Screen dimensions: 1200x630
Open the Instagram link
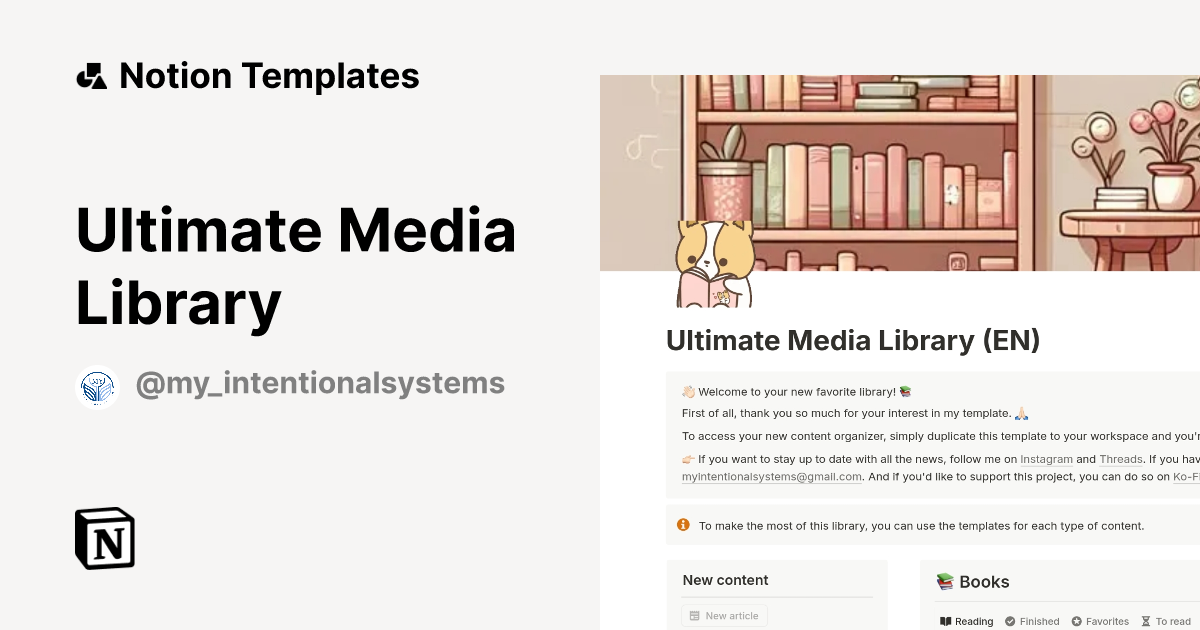(x=1047, y=459)
